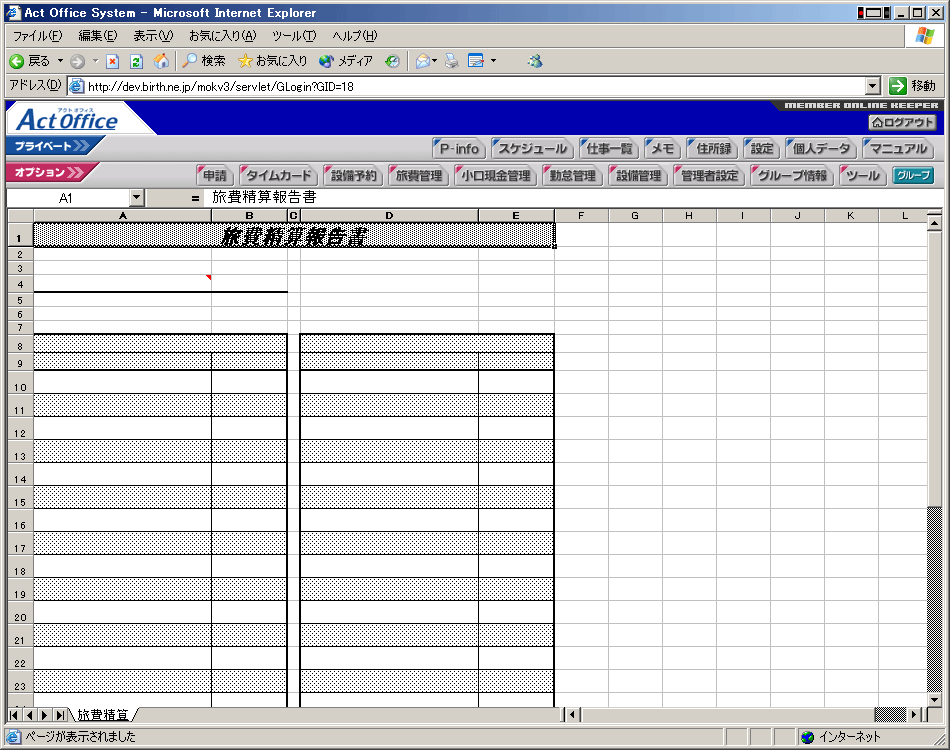Click the Print icon in toolbar

coord(452,61)
